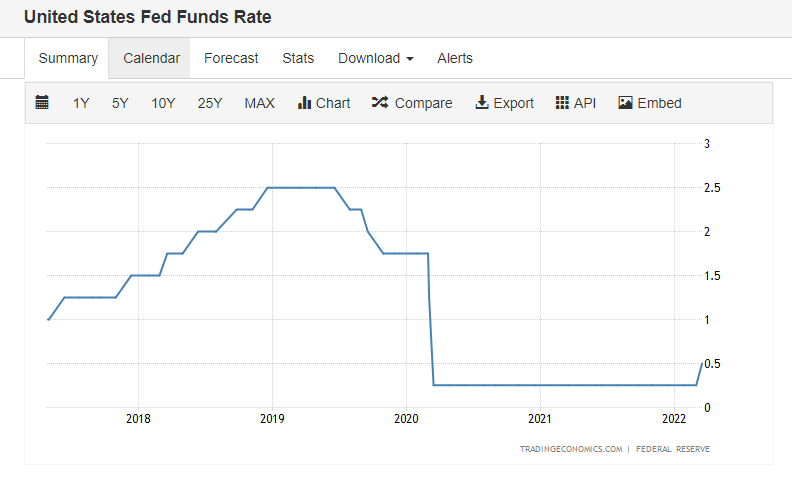Select the 25Y time range

(x=210, y=103)
